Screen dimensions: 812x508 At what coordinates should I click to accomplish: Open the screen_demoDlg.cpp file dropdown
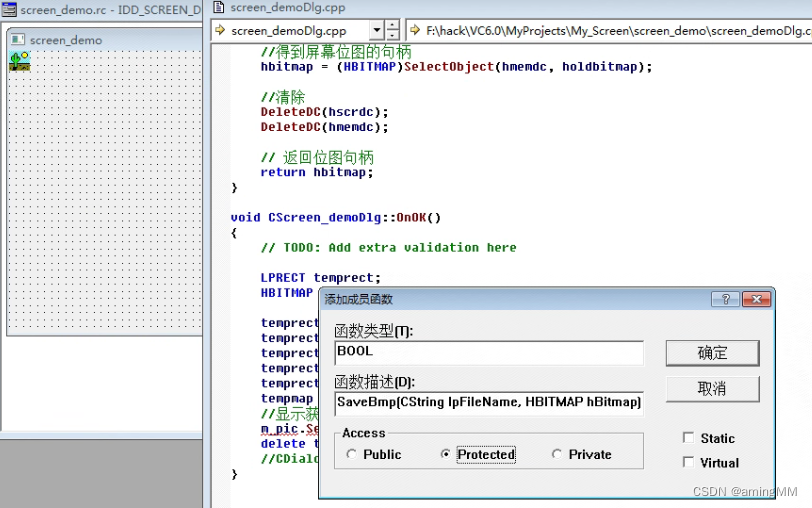(x=377, y=31)
